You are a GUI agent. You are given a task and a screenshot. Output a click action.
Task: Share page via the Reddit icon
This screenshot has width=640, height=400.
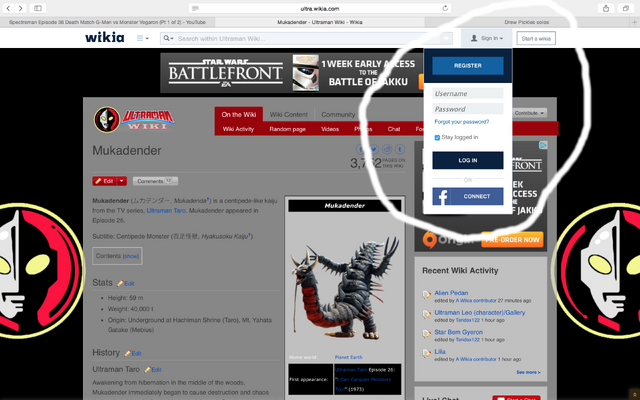point(387,149)
